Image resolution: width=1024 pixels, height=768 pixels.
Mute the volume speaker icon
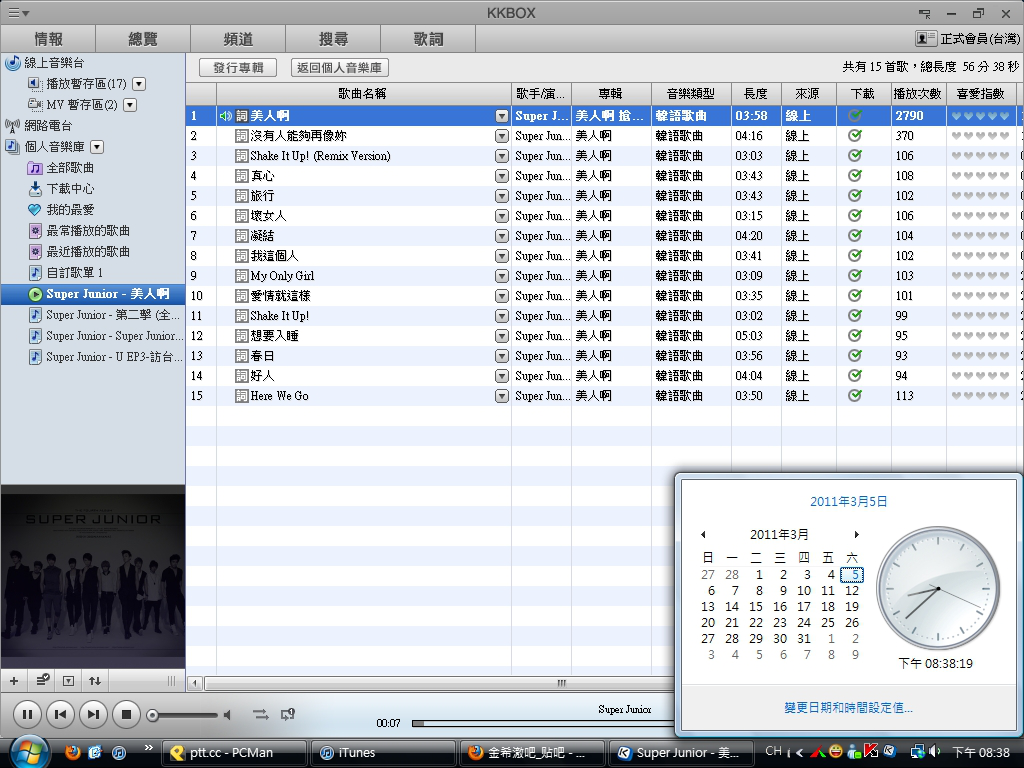(227, 715)
